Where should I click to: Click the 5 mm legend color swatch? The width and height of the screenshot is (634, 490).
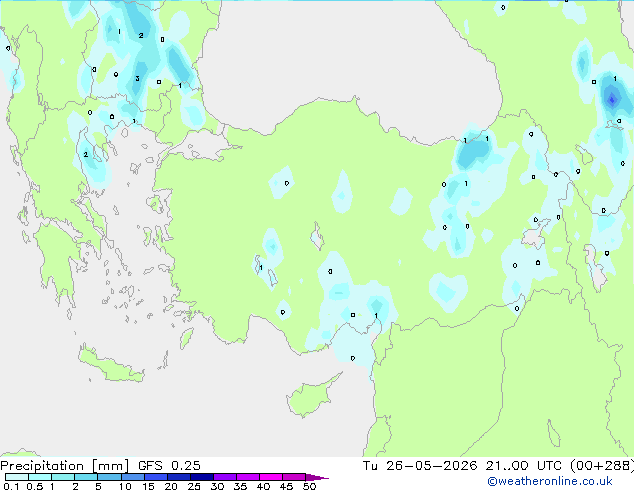(109, 477)
